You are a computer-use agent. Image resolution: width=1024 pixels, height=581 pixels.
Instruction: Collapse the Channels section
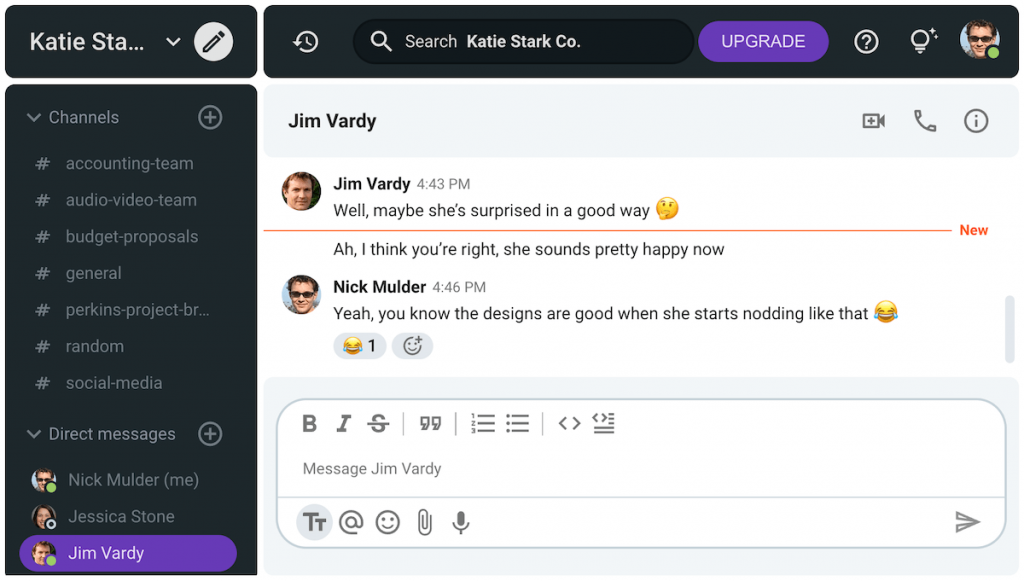click(x=33, y=118)
